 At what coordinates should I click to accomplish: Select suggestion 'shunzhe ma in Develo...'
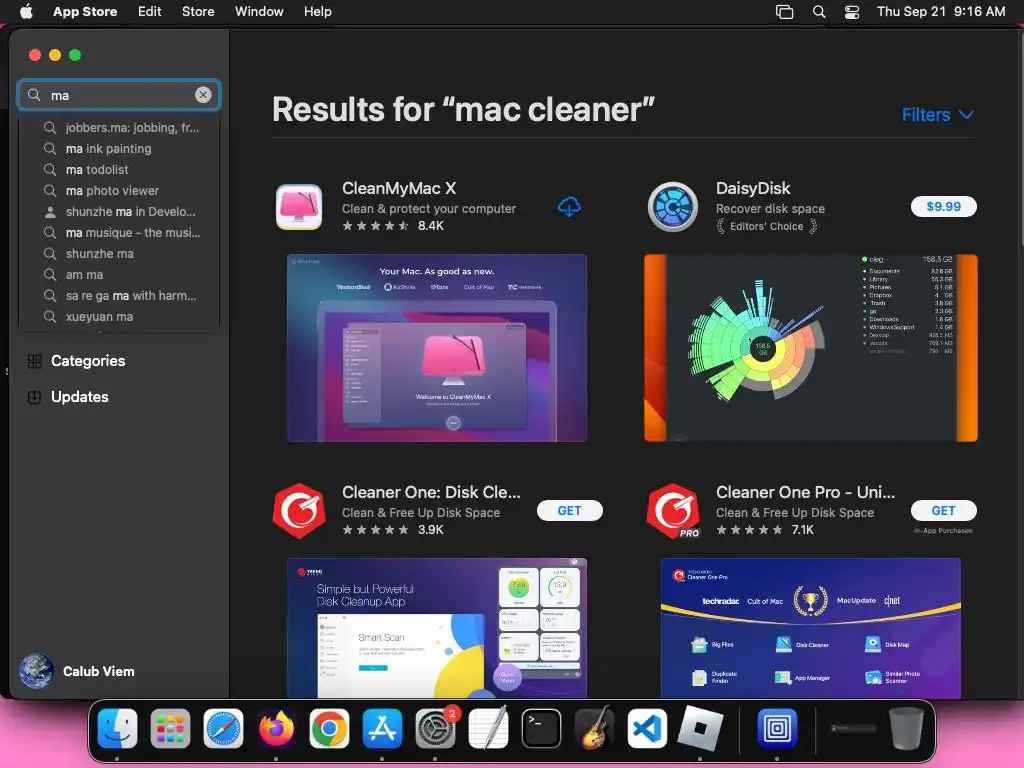(x=120, y=212)
